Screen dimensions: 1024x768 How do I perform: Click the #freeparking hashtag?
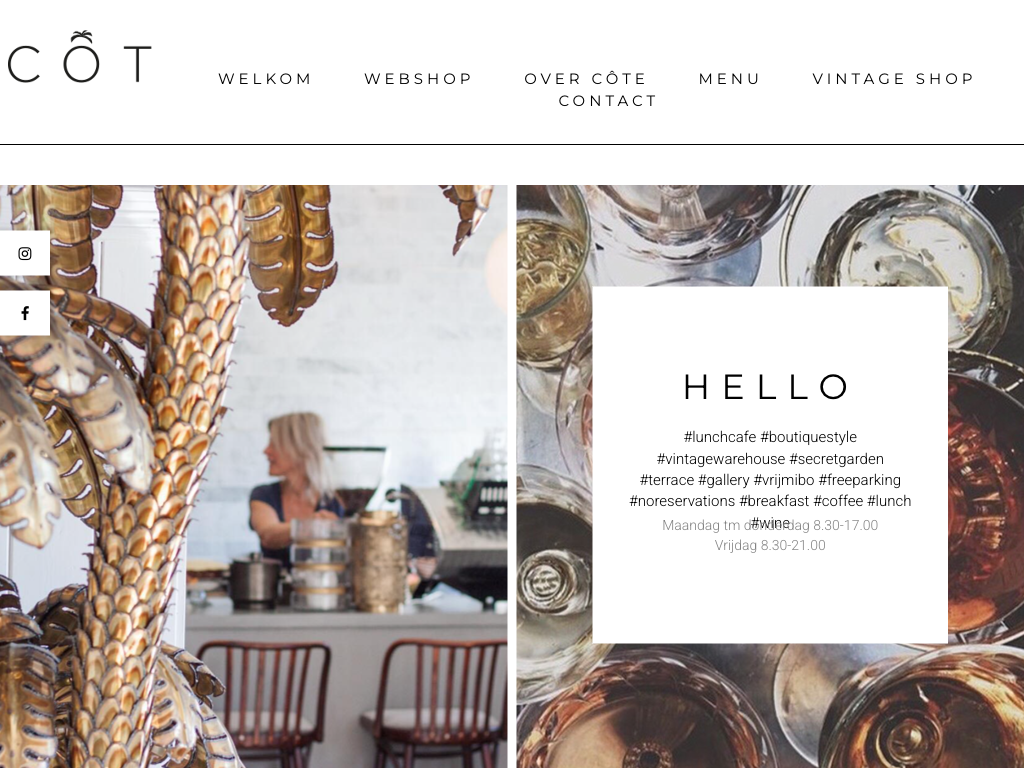(x=859, y=480)
